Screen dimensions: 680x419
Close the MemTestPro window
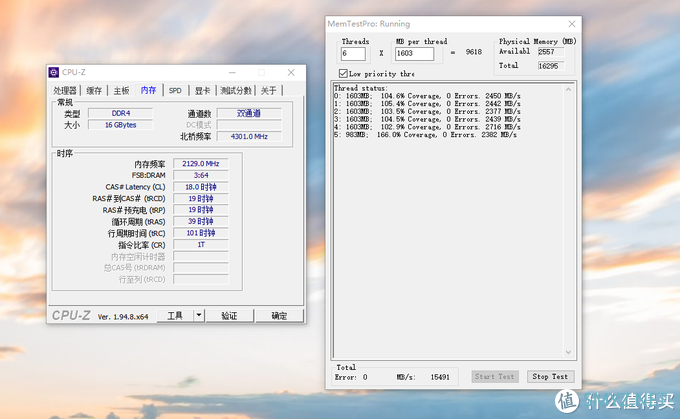coord(572,24)
